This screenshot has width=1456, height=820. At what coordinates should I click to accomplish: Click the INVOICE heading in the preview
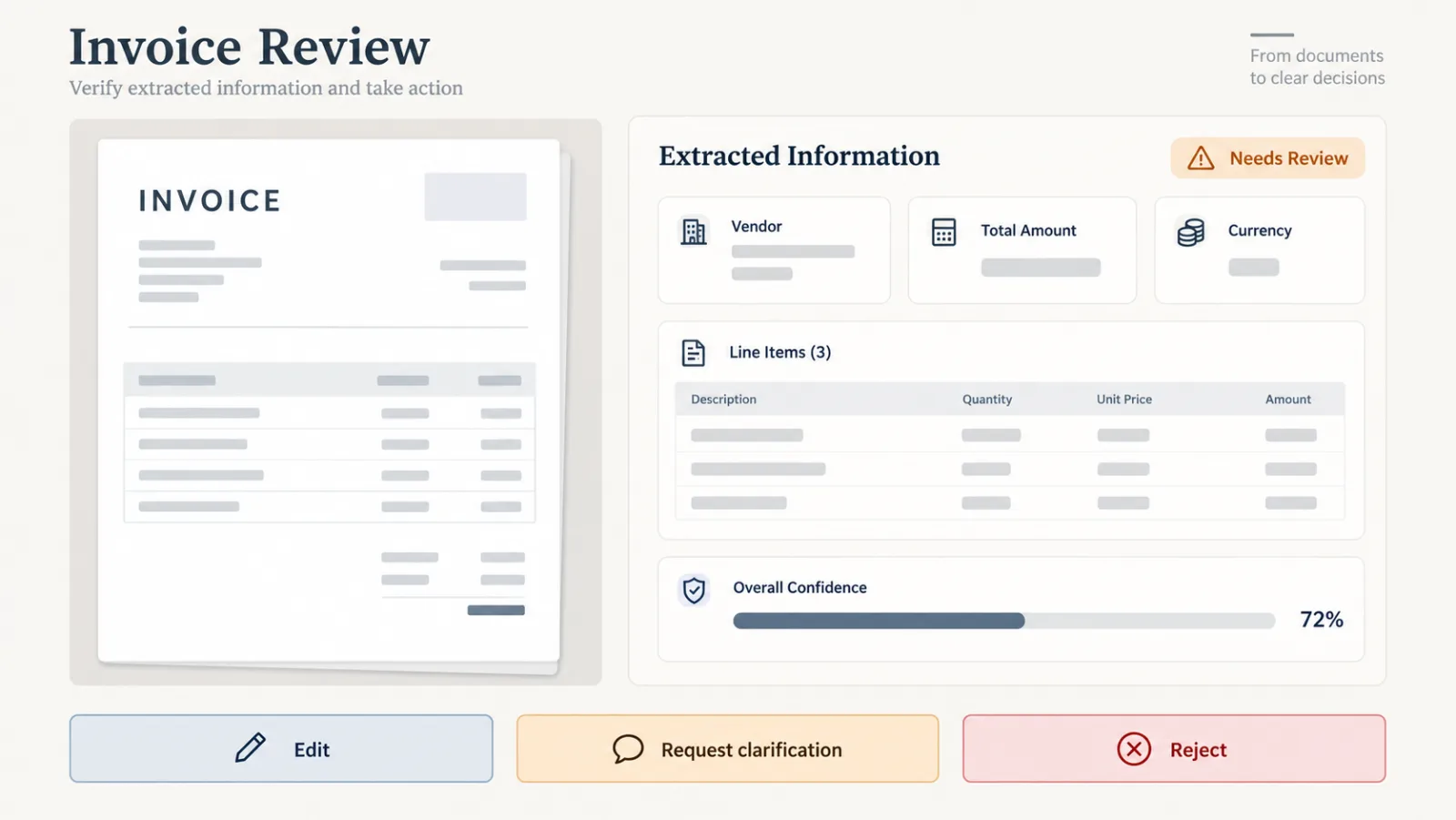[x=209, y=200]
